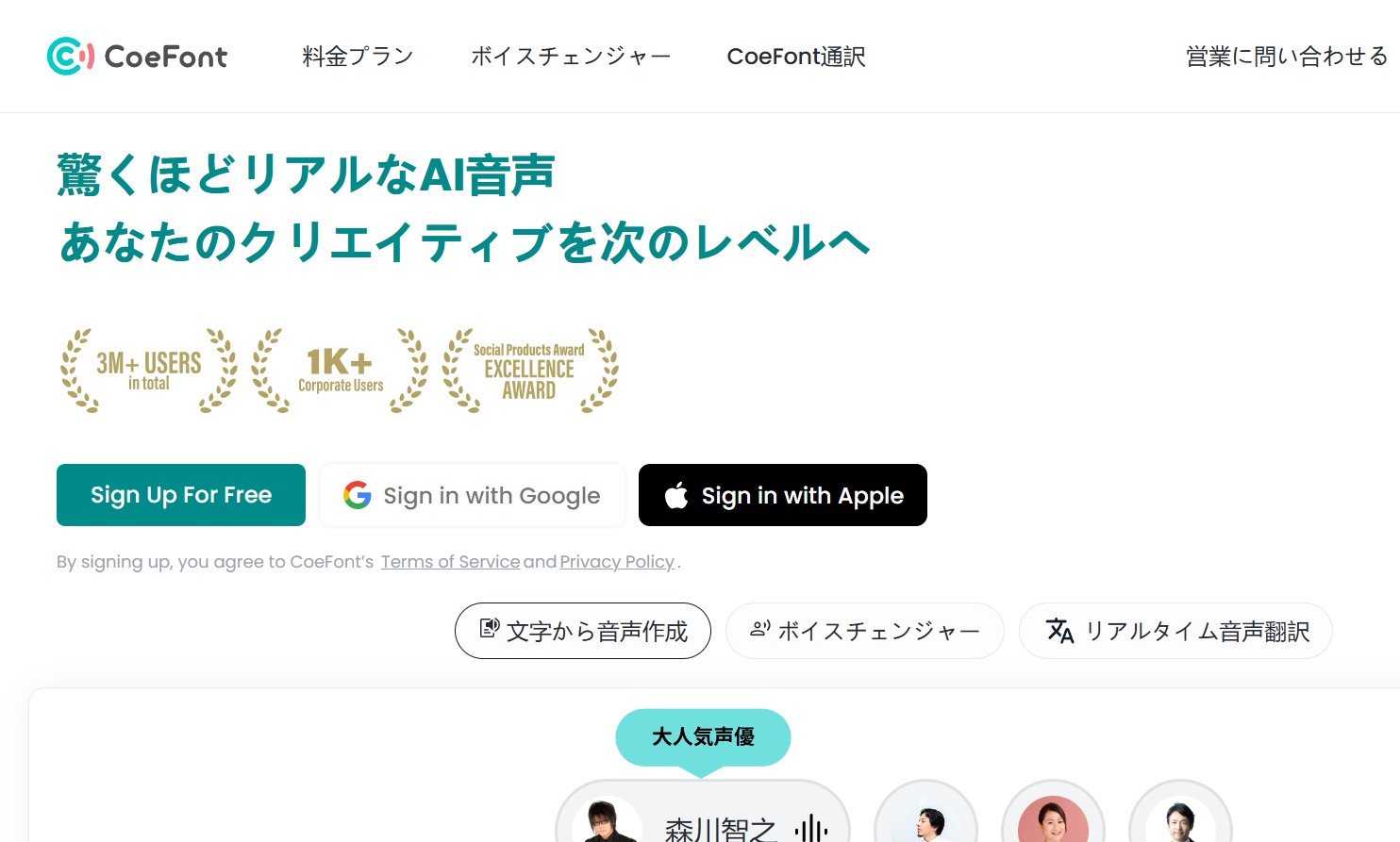1400x842 pixels.
Task: Click the 3M+ USERS badge
Action: (x=149, y=371)
